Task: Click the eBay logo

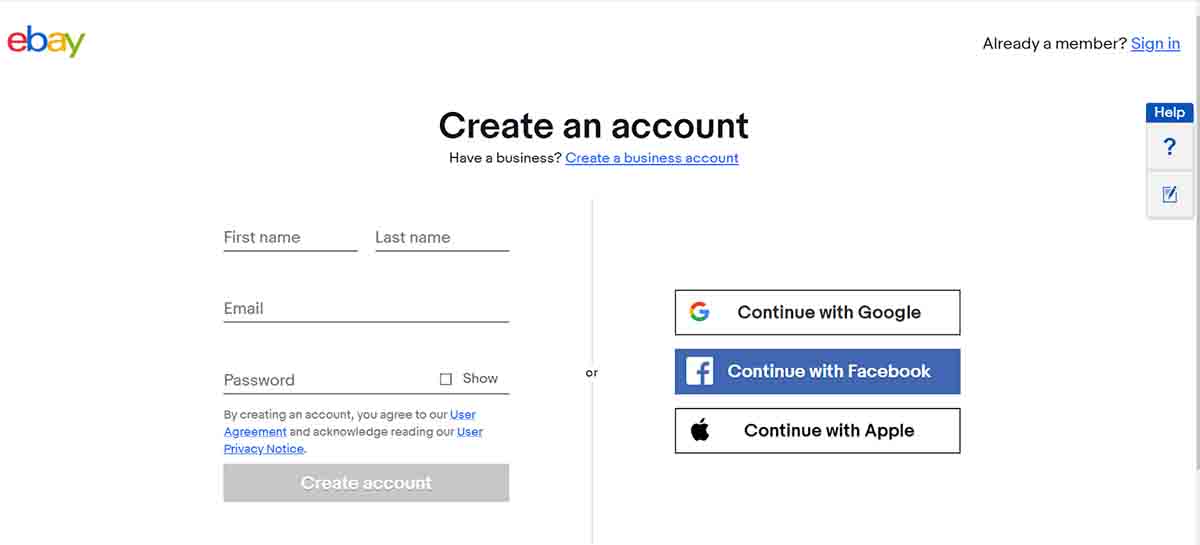Action: tap(46, 41)
